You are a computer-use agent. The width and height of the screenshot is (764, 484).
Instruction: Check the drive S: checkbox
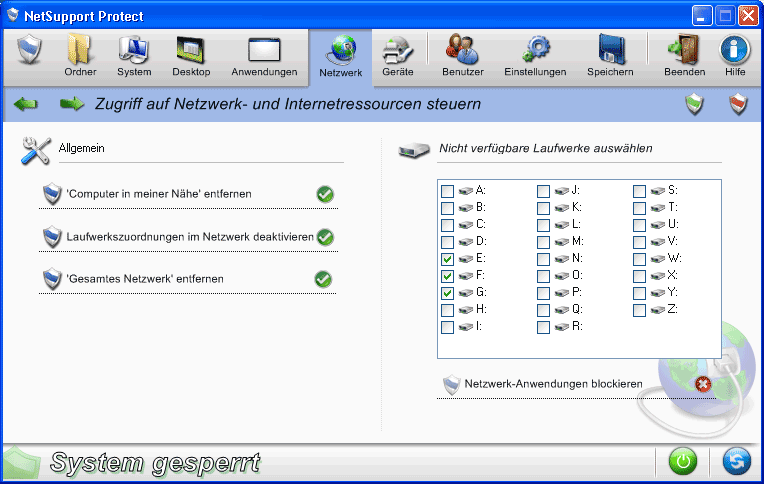[639, 191]
